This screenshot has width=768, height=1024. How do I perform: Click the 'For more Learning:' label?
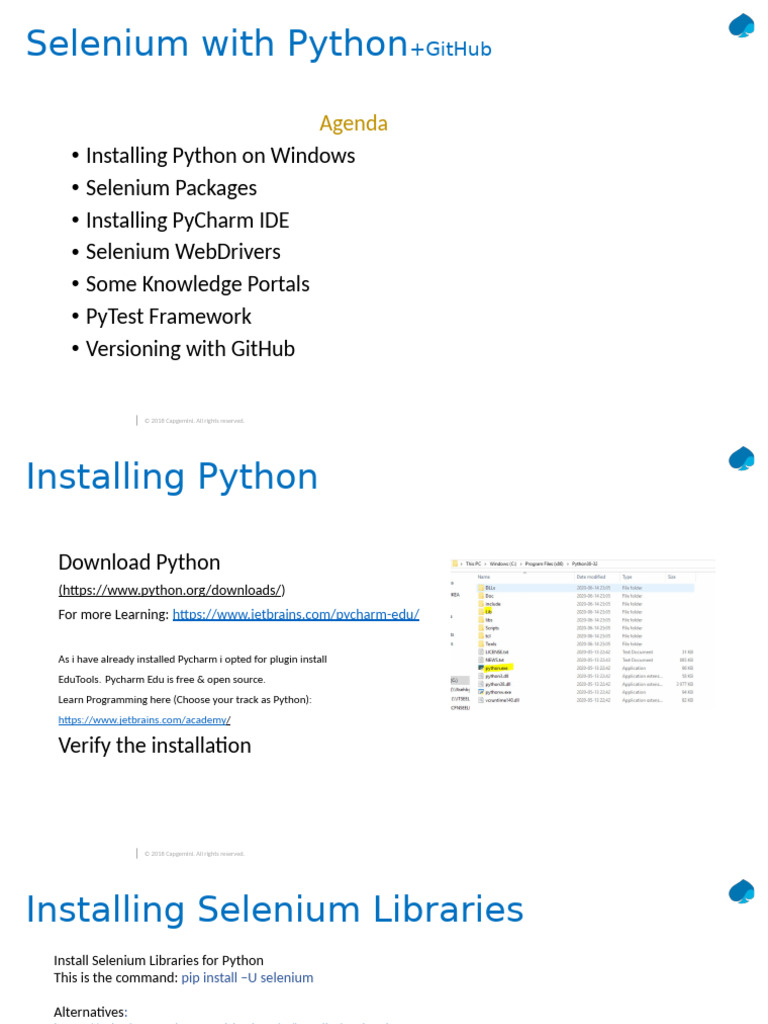click(114, 615)
